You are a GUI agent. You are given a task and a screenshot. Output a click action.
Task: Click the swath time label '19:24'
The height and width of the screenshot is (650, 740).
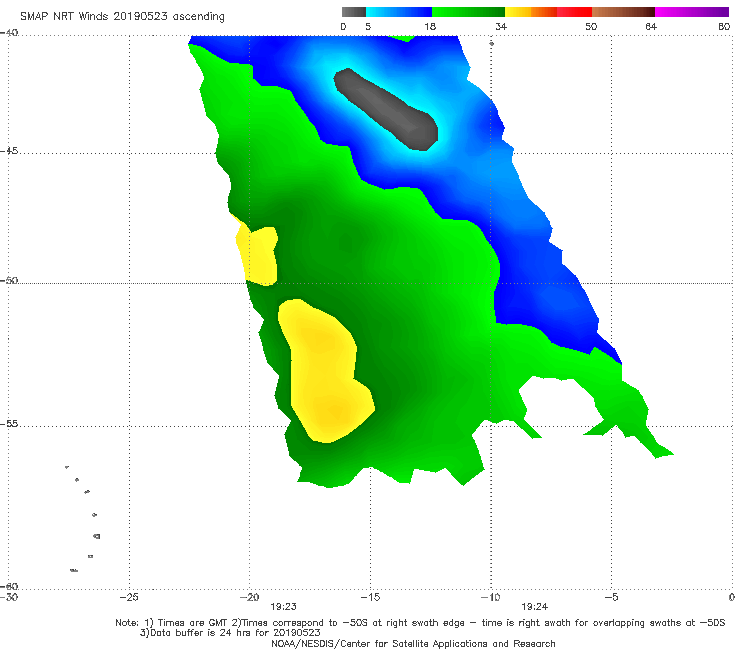534,607
